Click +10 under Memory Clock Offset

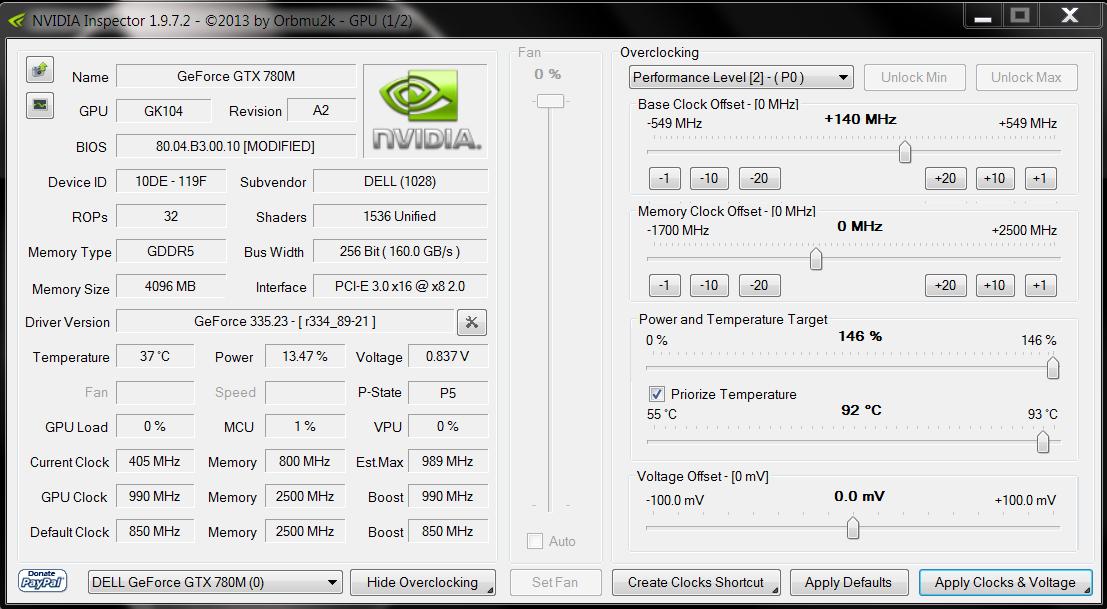pos(995,285)
